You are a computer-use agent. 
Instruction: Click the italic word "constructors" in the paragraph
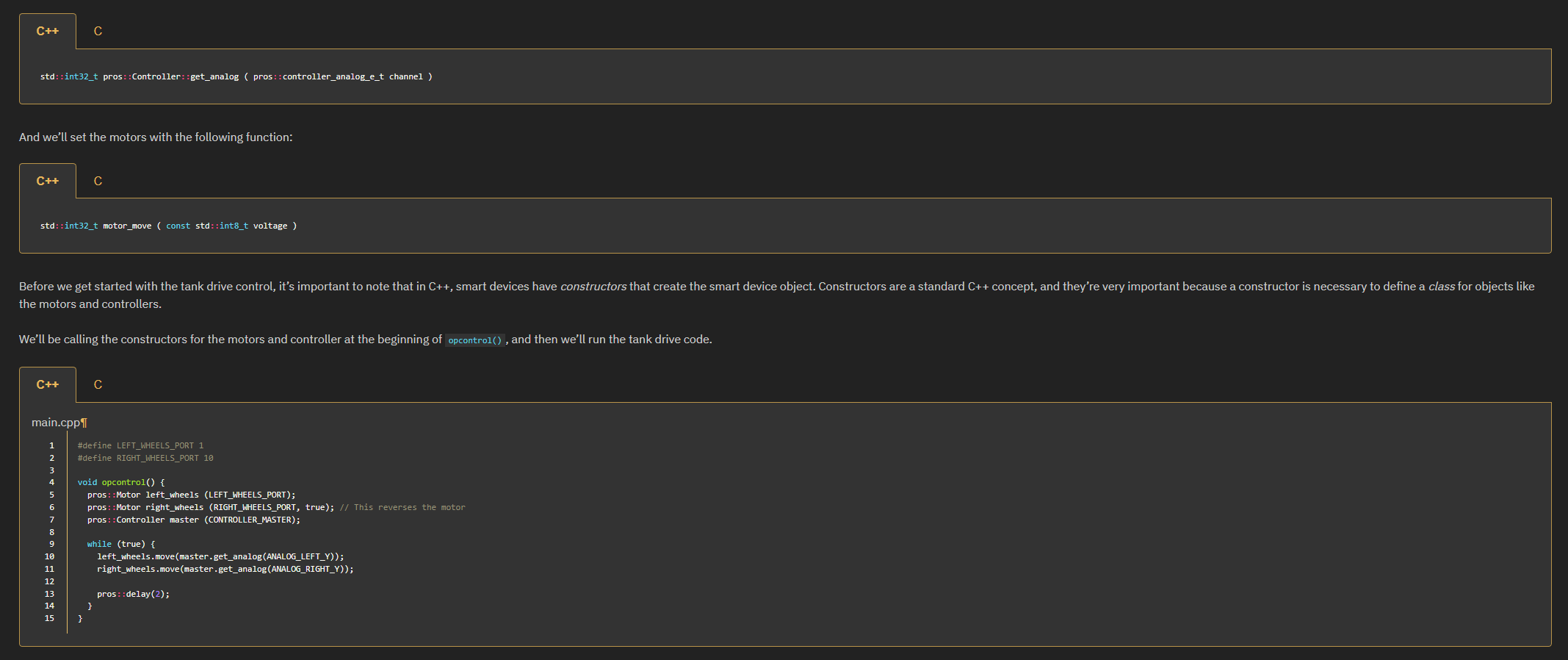[593, 287]
